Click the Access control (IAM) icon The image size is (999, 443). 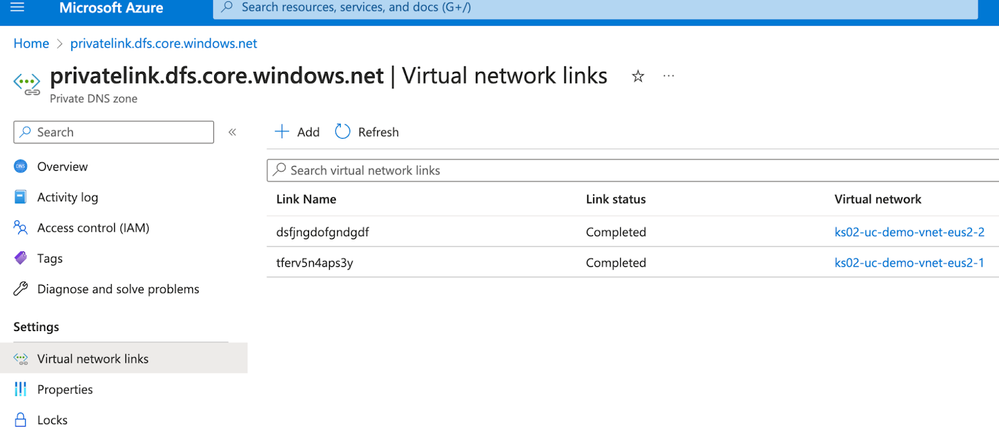pyautogui.click(x=21, y=228)
